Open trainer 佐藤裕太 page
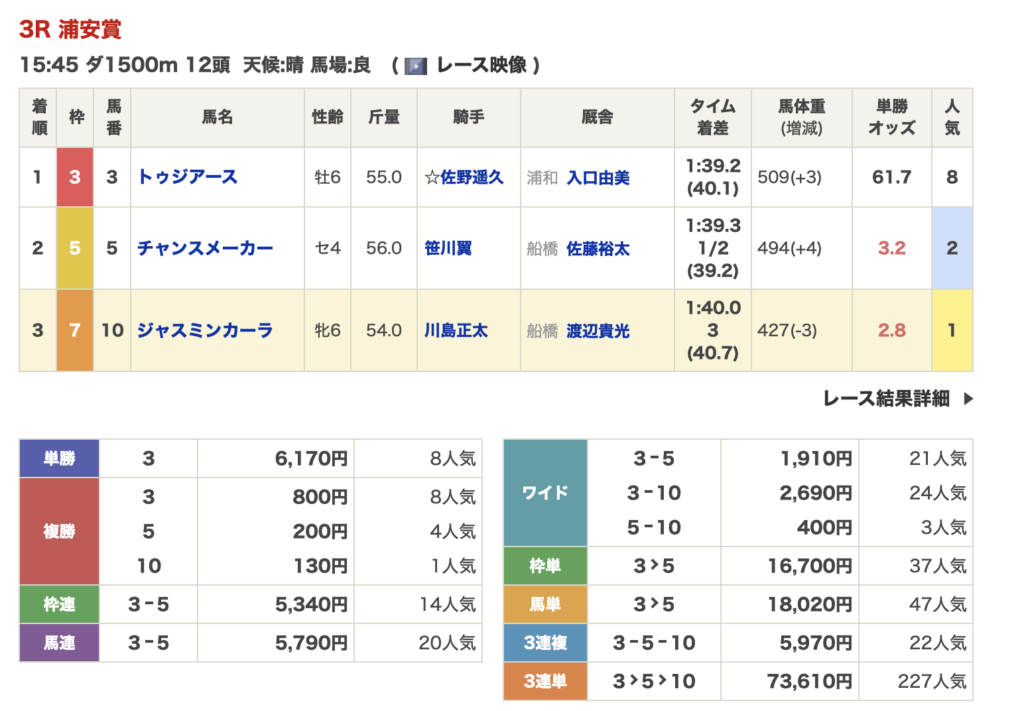Image resolution: width=1024 pixels, height=711 pixels. (598, 248)
